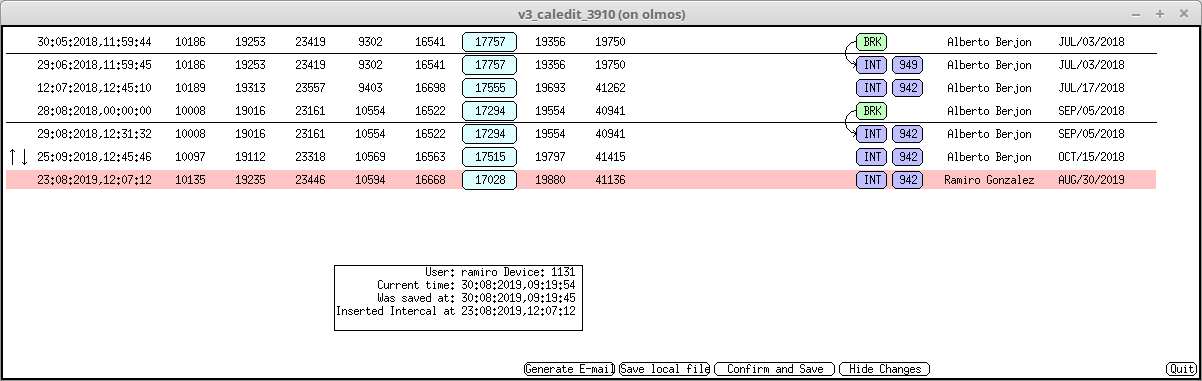
Task: Click the down arrow beside 25:09:2018 row
Action: [x=24, y=157]
